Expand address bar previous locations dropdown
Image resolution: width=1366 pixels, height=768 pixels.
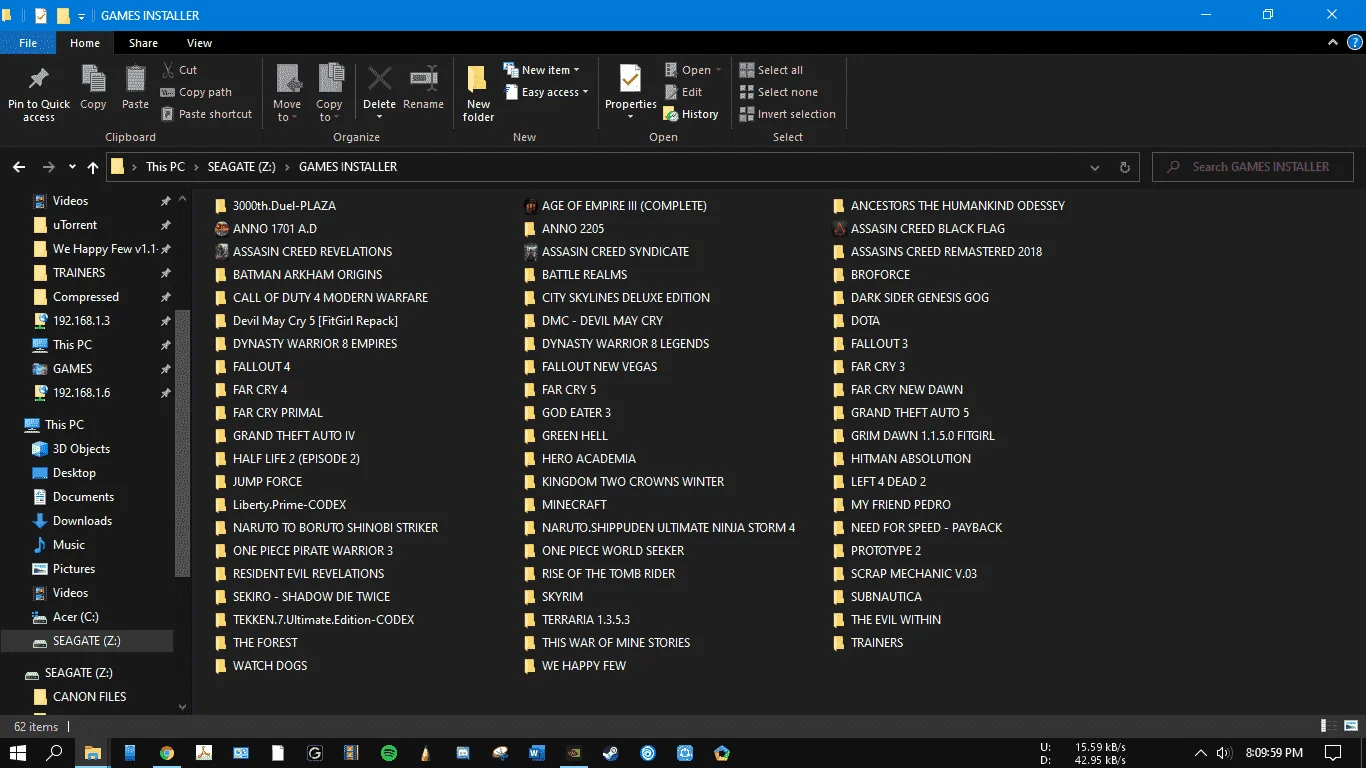(x=1095, y=167)
